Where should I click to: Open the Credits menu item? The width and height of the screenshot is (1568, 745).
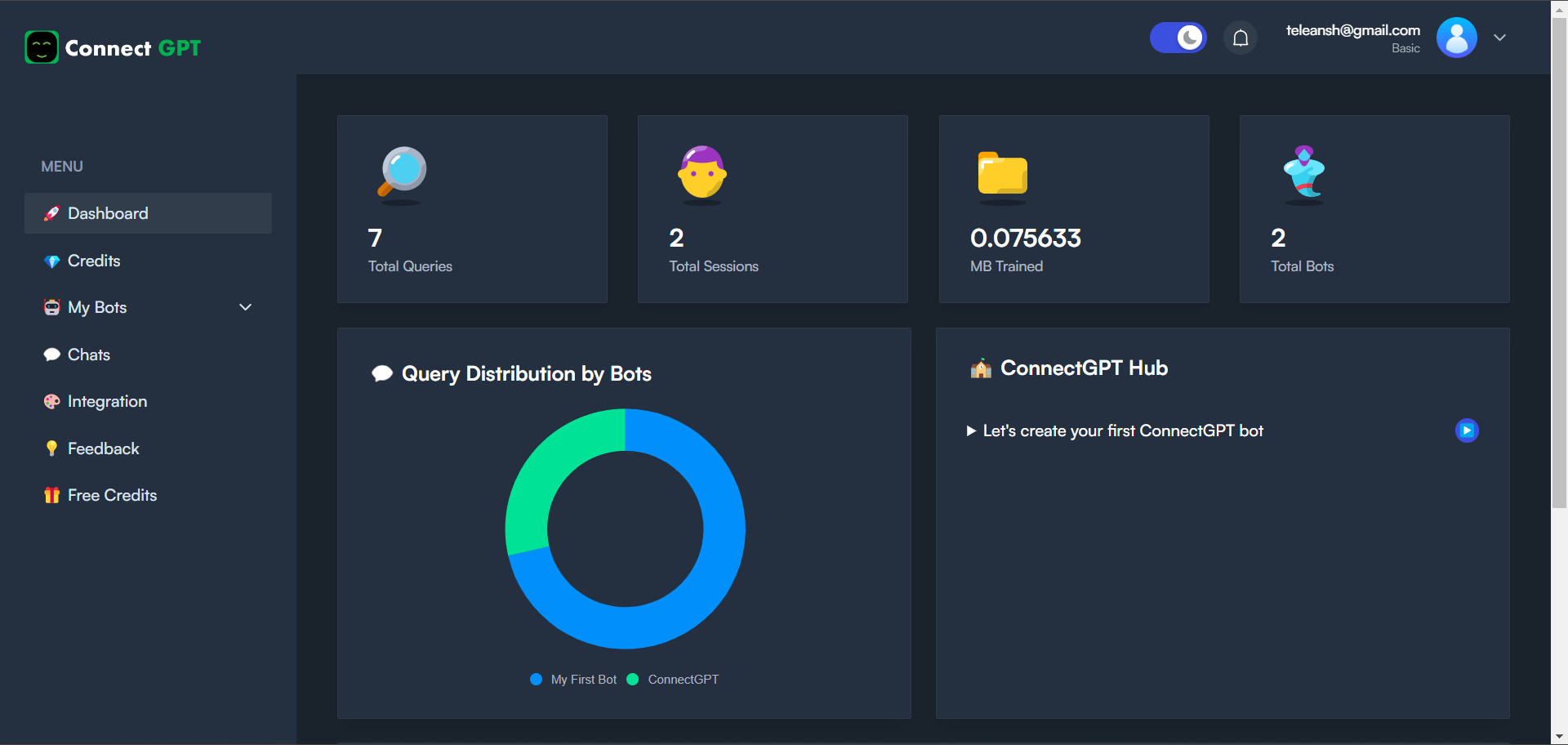(x=148, y=261)
